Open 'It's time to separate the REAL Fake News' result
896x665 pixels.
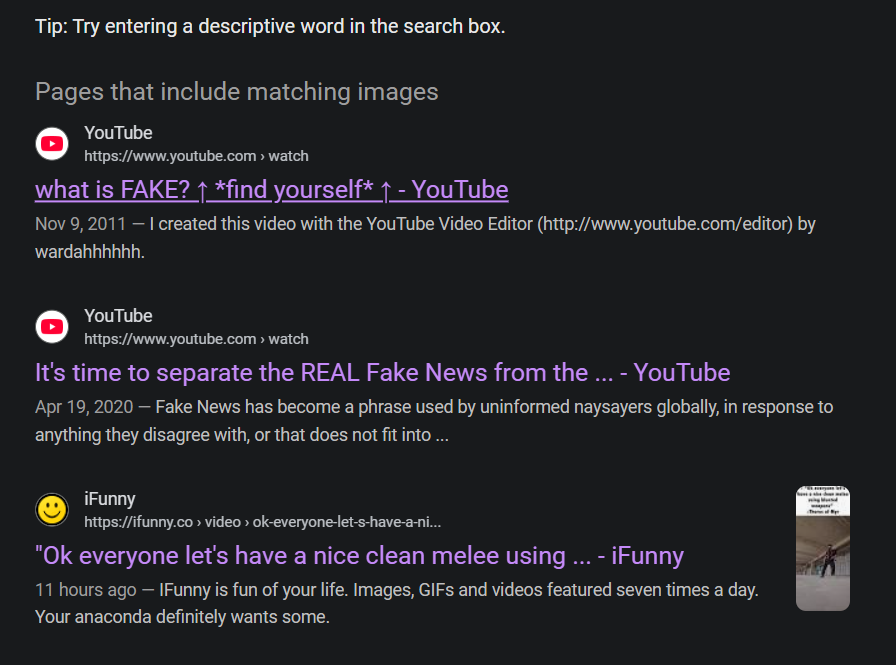tap(382, 372)
